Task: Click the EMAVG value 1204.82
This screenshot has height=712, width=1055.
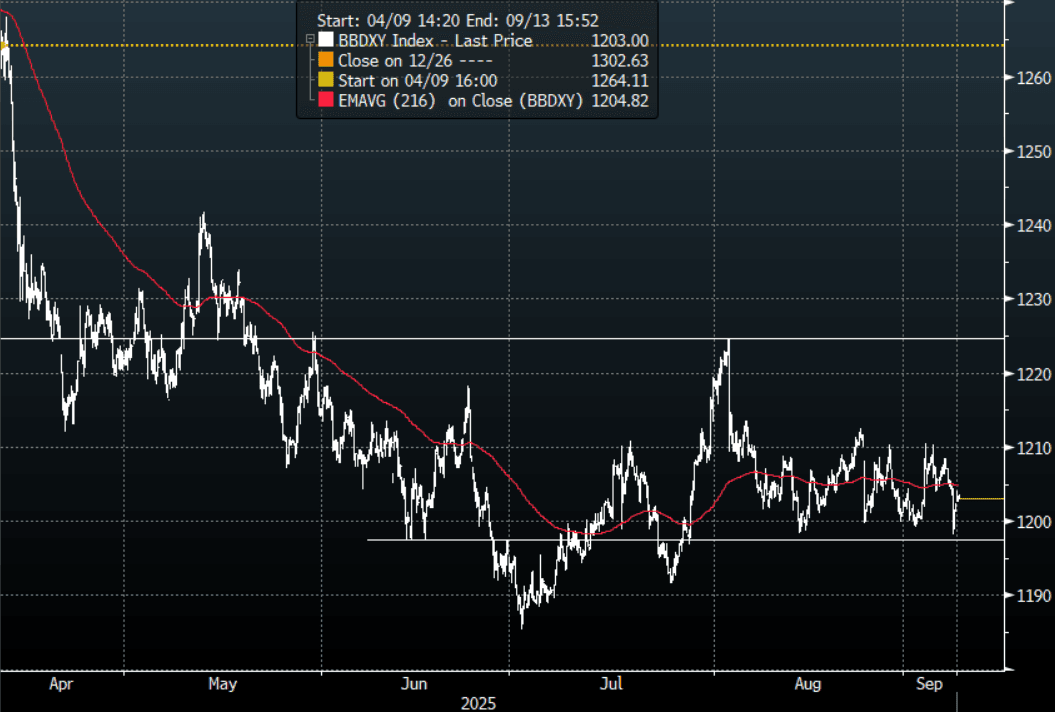Action: coord(620,101)
